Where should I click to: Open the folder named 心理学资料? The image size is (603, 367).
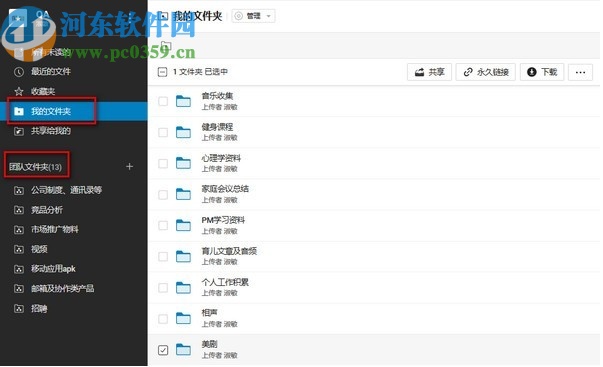pyautogui.click(x=221, y=158)
